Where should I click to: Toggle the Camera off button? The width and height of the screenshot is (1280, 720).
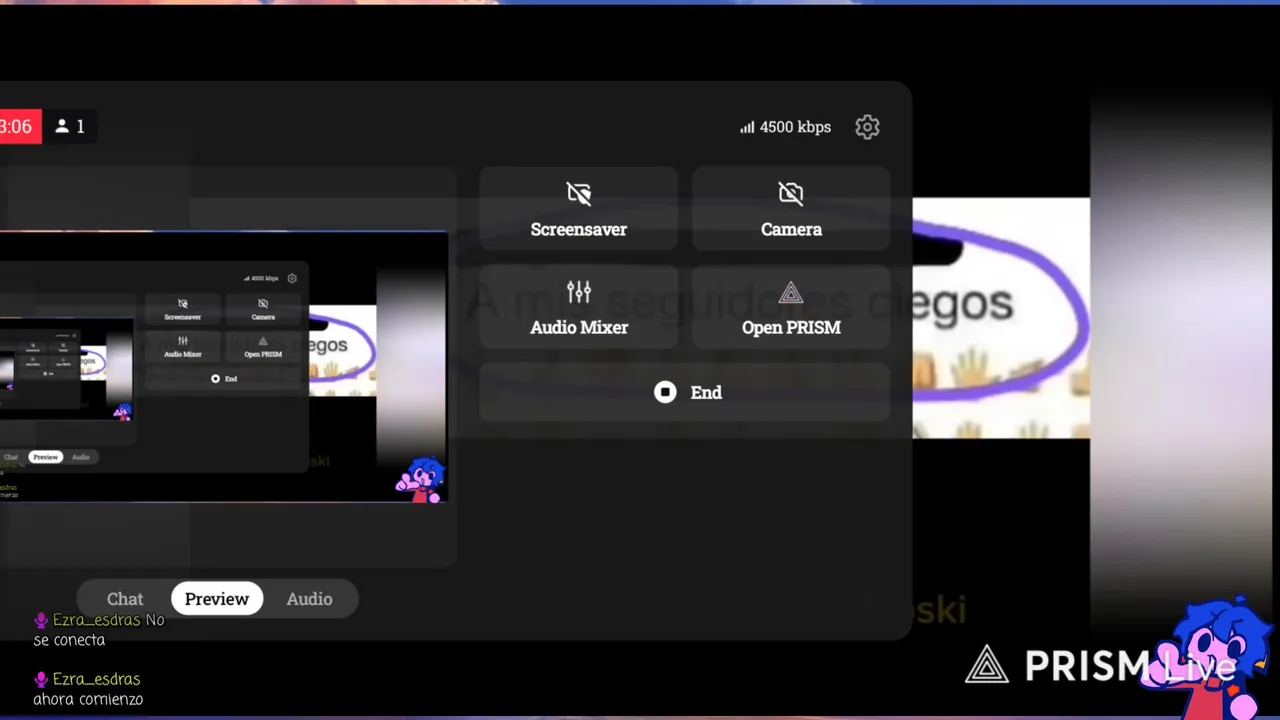791,209
